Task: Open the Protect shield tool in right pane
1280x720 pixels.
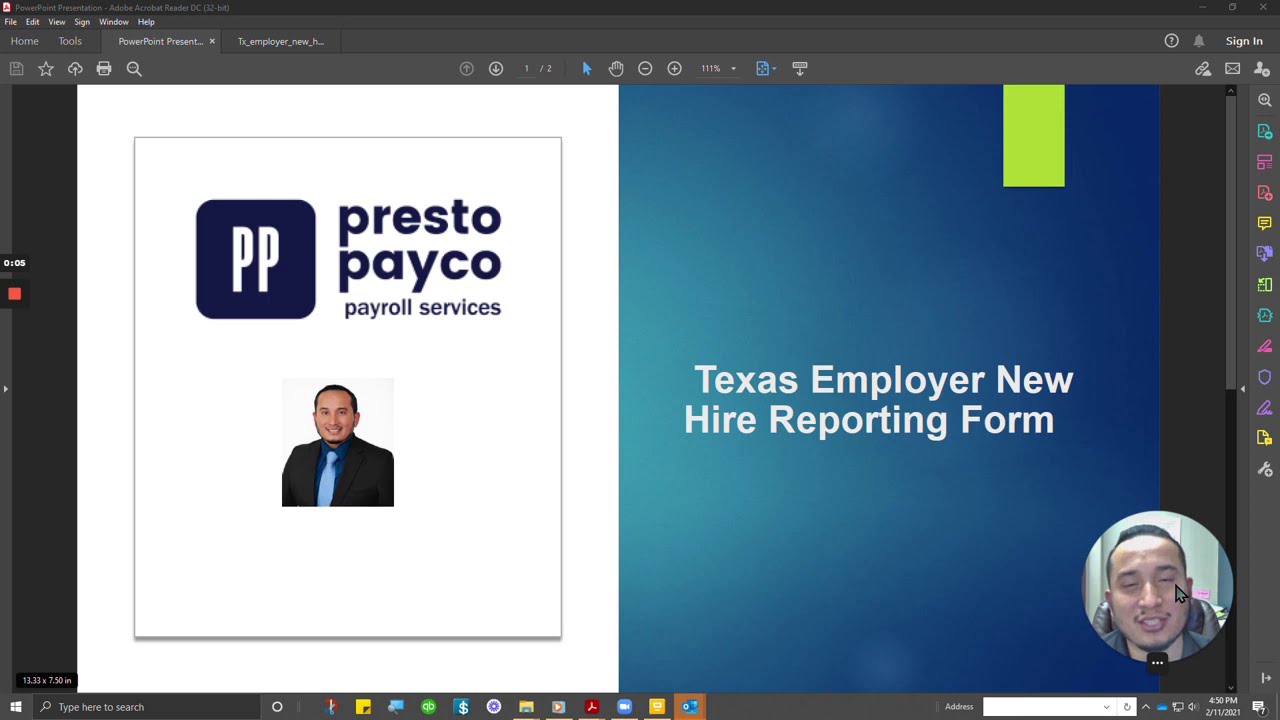Action: [x=1265, y=377]
